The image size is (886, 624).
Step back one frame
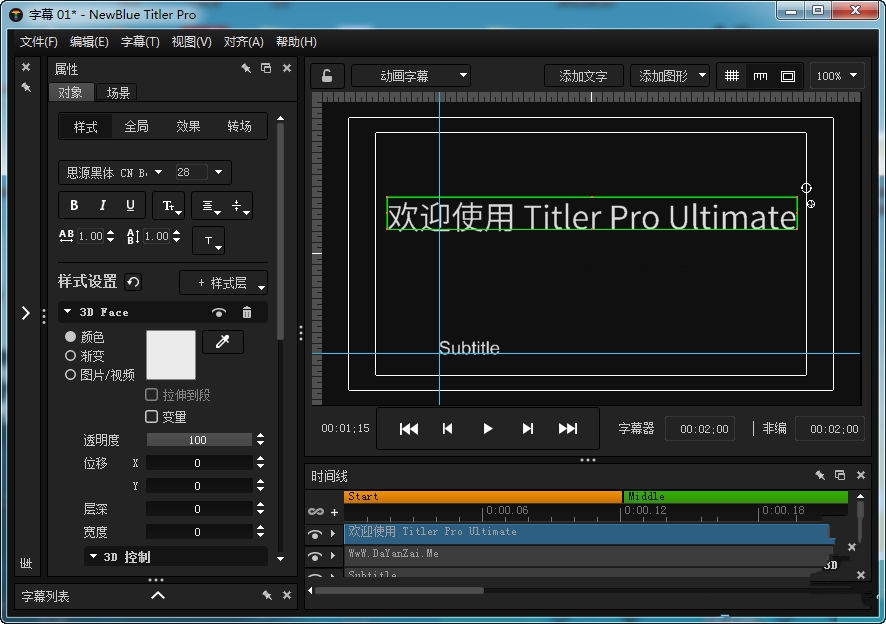pyautogui.click(x=448, y=428)
